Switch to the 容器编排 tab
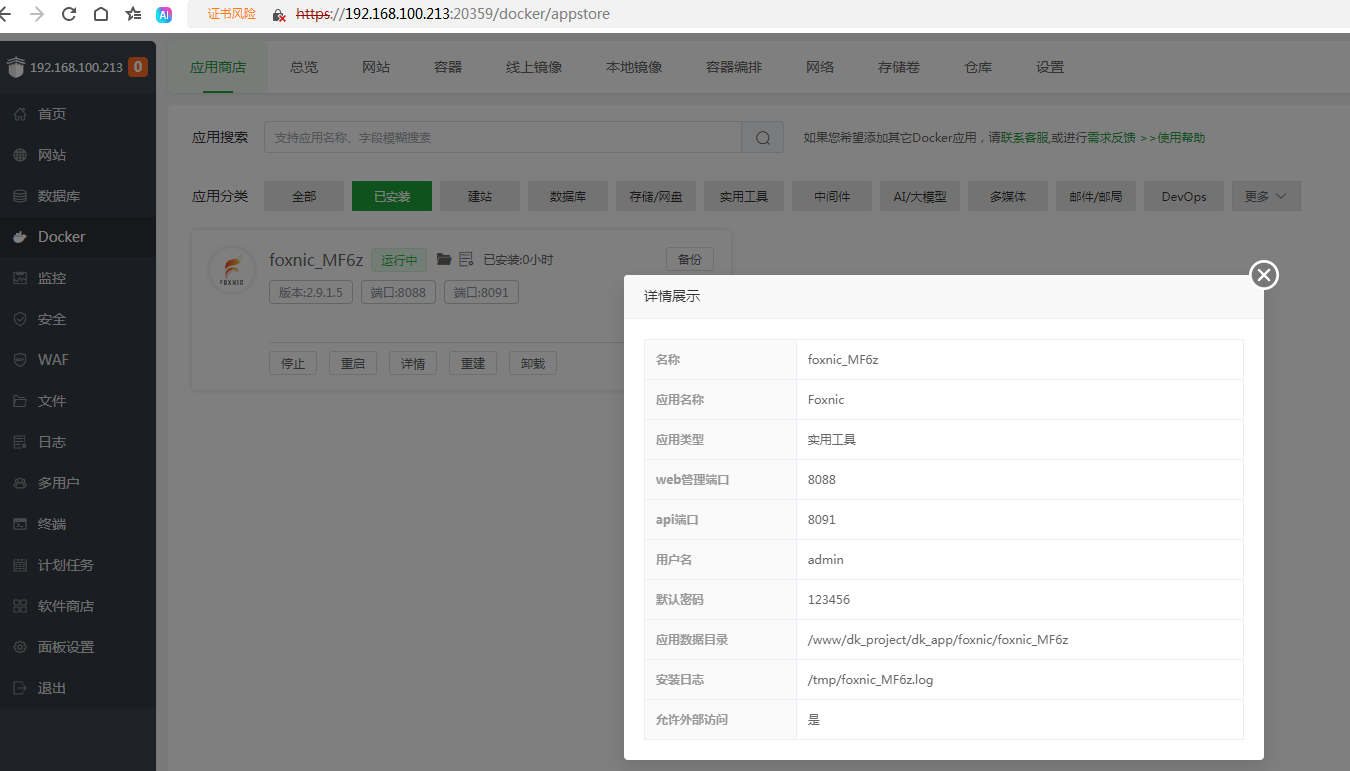 734,67
